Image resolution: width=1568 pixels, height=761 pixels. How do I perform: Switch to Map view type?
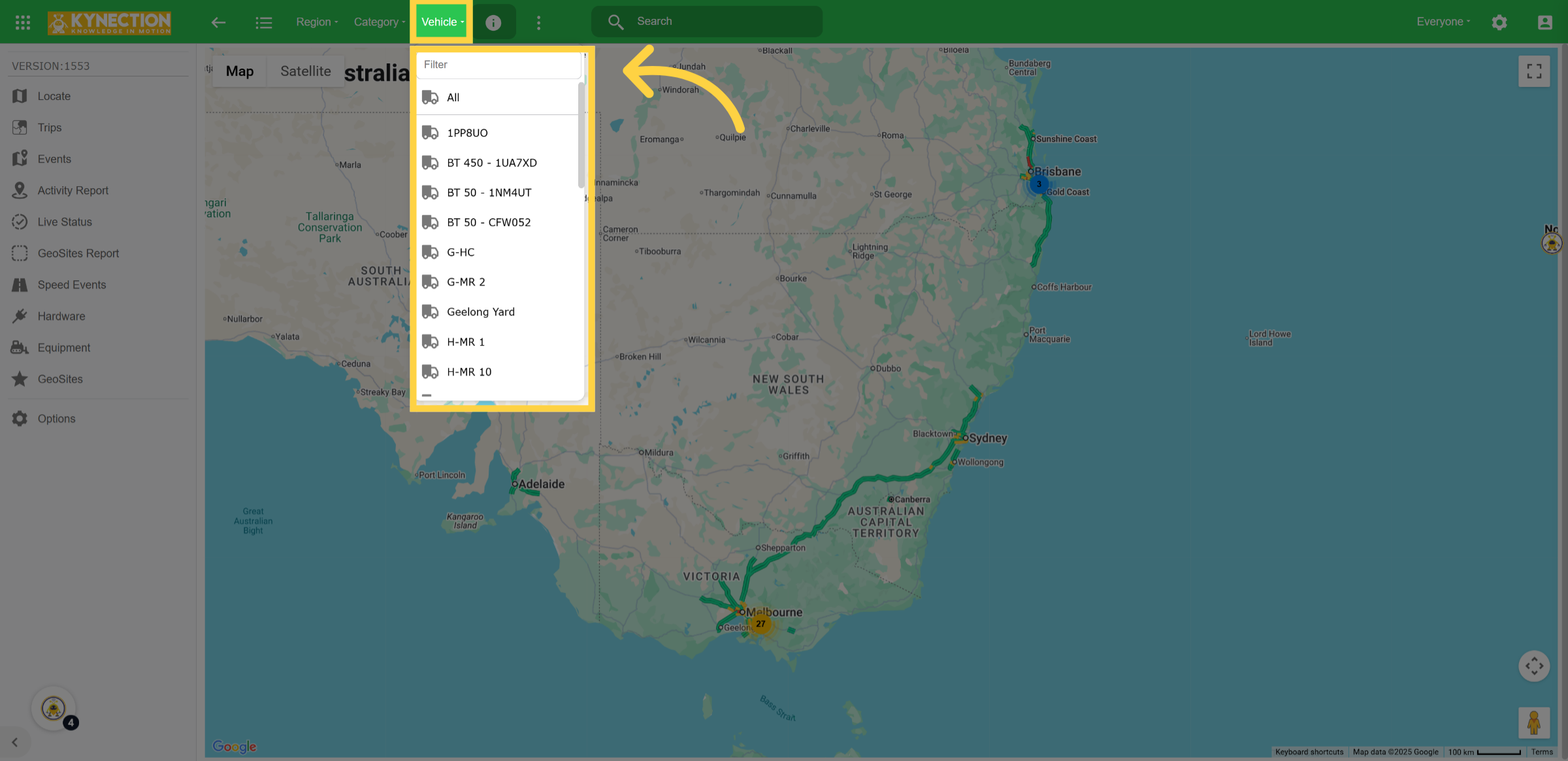240,71
